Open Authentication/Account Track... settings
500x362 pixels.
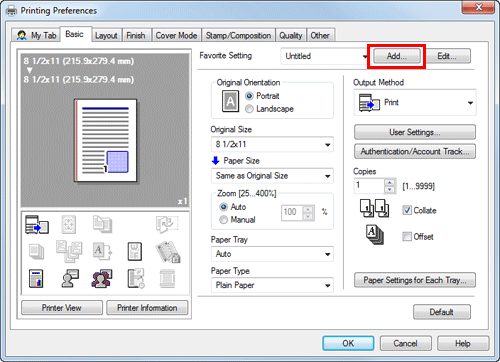(415, 151)
